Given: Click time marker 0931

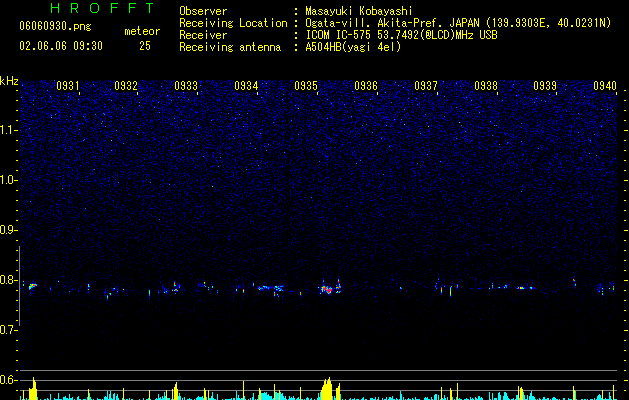Looking at the screenshot, I should click(x=67, y=86).
